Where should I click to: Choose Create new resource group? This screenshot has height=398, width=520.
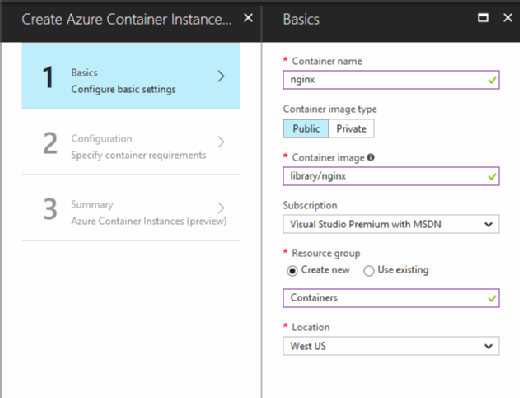(x=292, y=271)
